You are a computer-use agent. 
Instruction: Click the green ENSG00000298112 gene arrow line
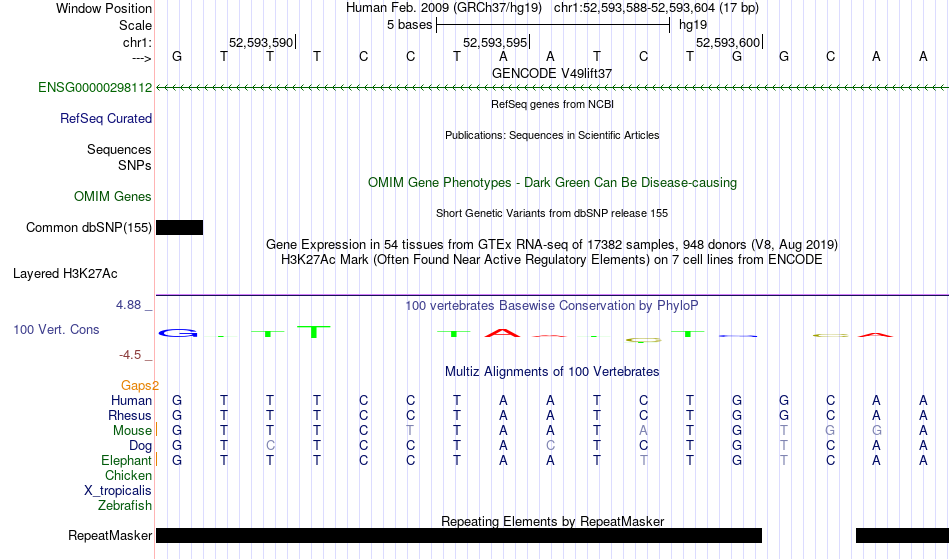(553, 88)
